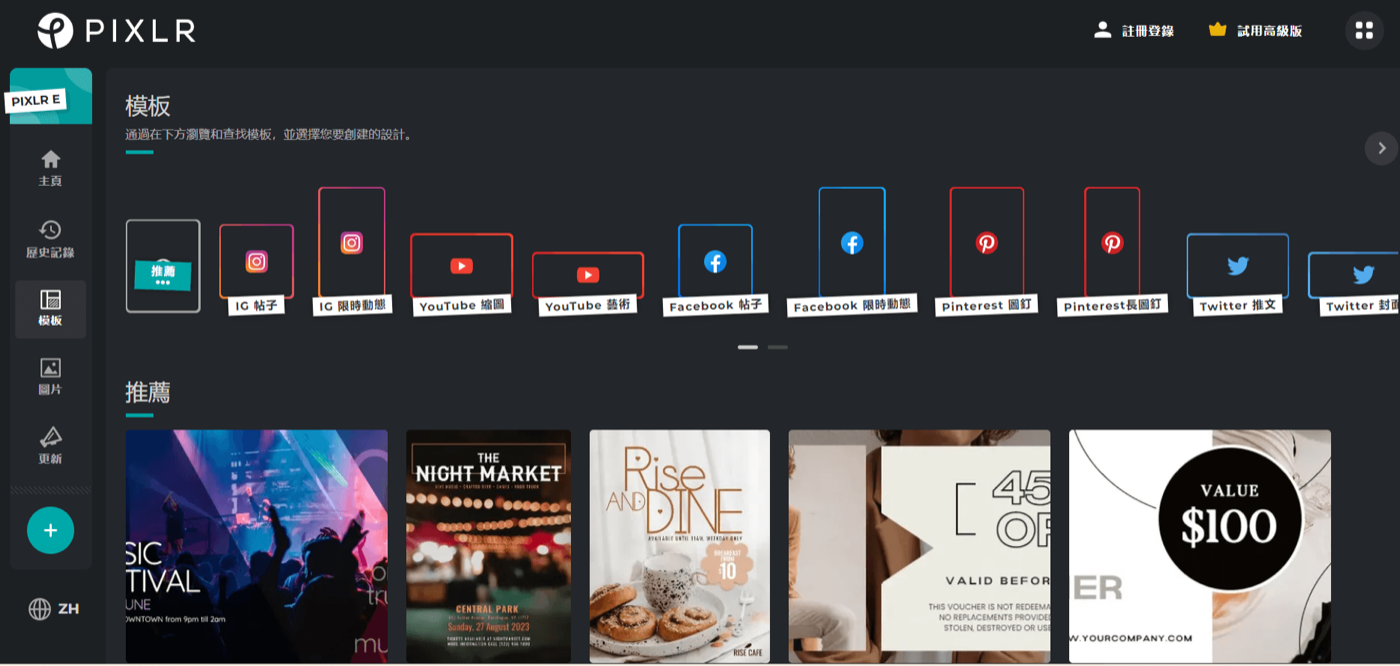Image resolution: width=1400 pixels, height=666 pixels.
Task: Choose the Facebook 限時動態 template
Action: click(852, 252)
